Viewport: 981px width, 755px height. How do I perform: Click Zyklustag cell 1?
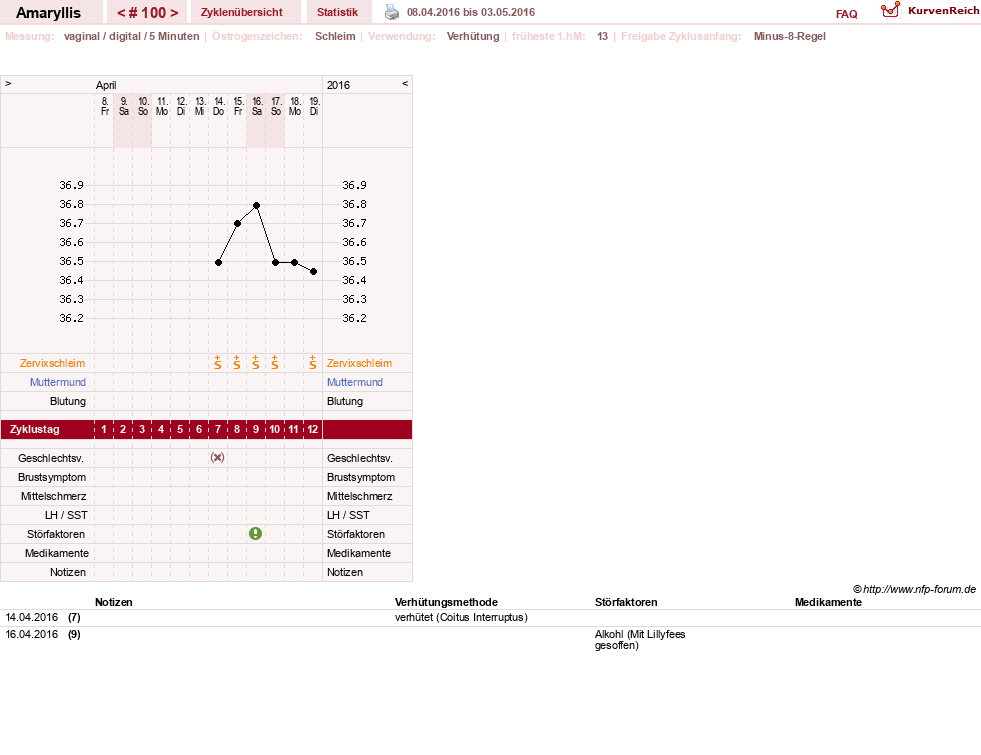pos(104,429)
